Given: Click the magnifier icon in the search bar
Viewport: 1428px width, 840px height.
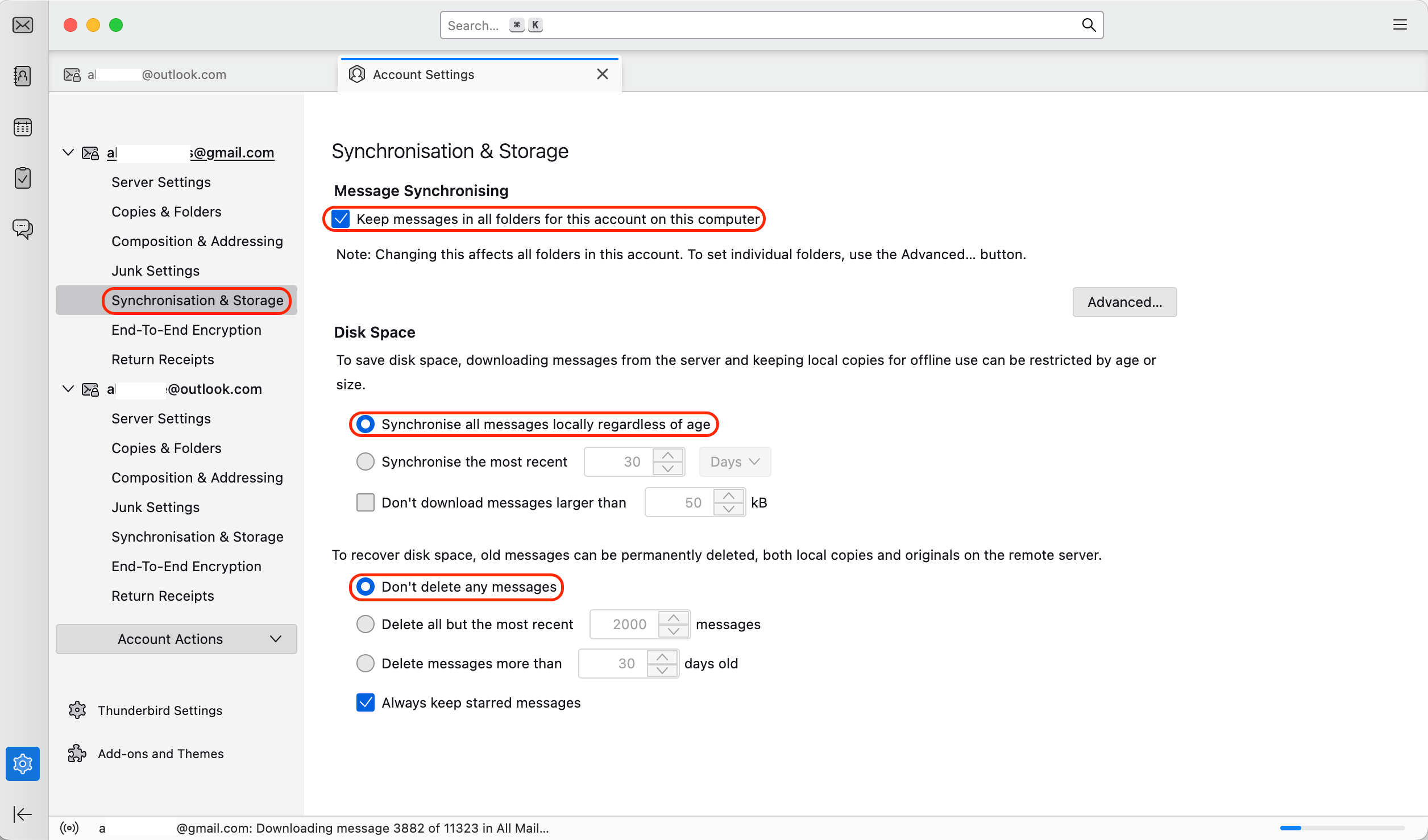Looking at the screenshot, I should coord(1088,25).
